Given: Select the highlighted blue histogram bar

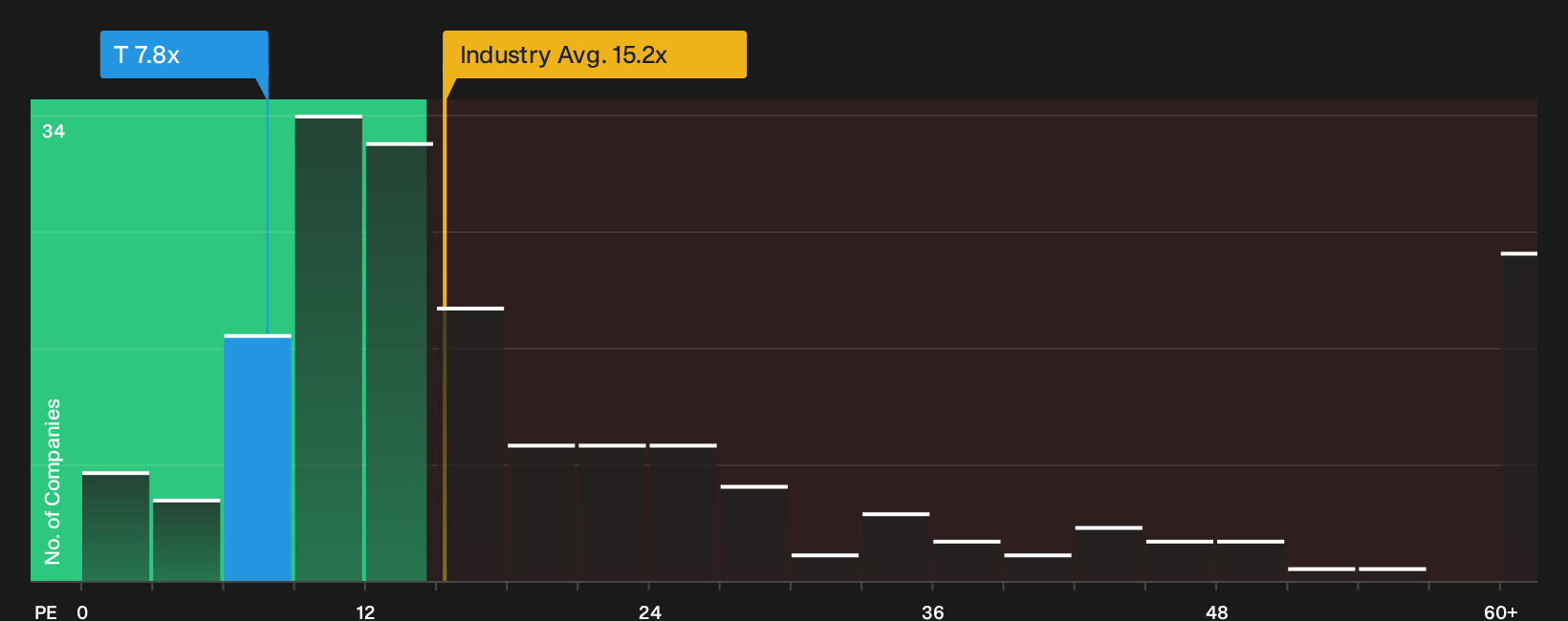Looking at the screenshot, I should click(257, 458).
